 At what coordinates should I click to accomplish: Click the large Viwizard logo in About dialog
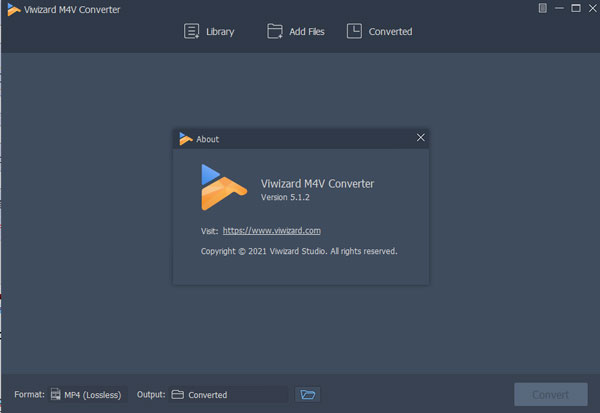[224, 187]
